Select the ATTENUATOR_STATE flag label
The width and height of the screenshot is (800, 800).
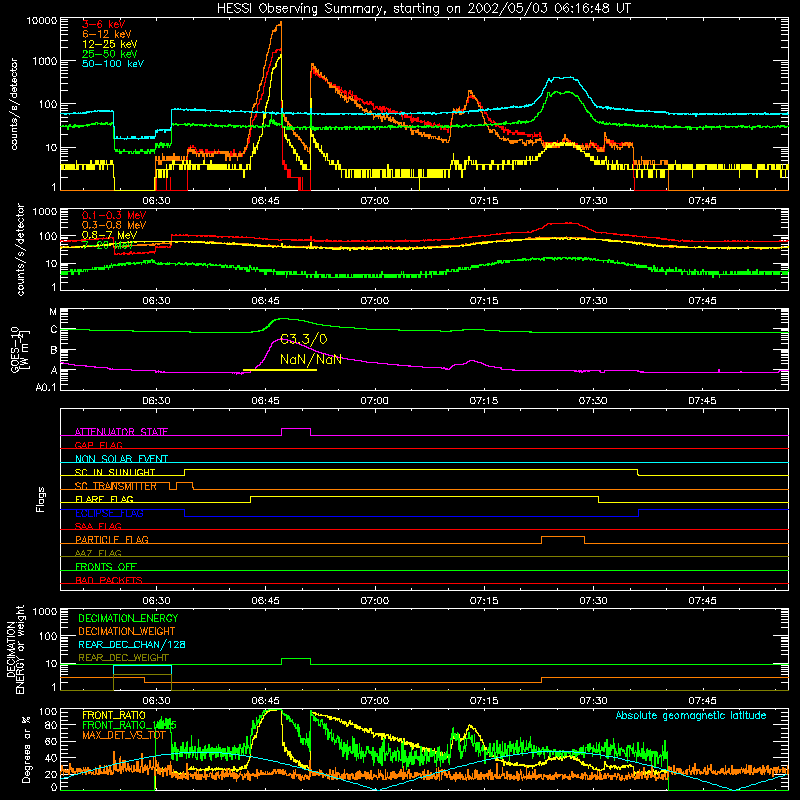coord(121,432)
